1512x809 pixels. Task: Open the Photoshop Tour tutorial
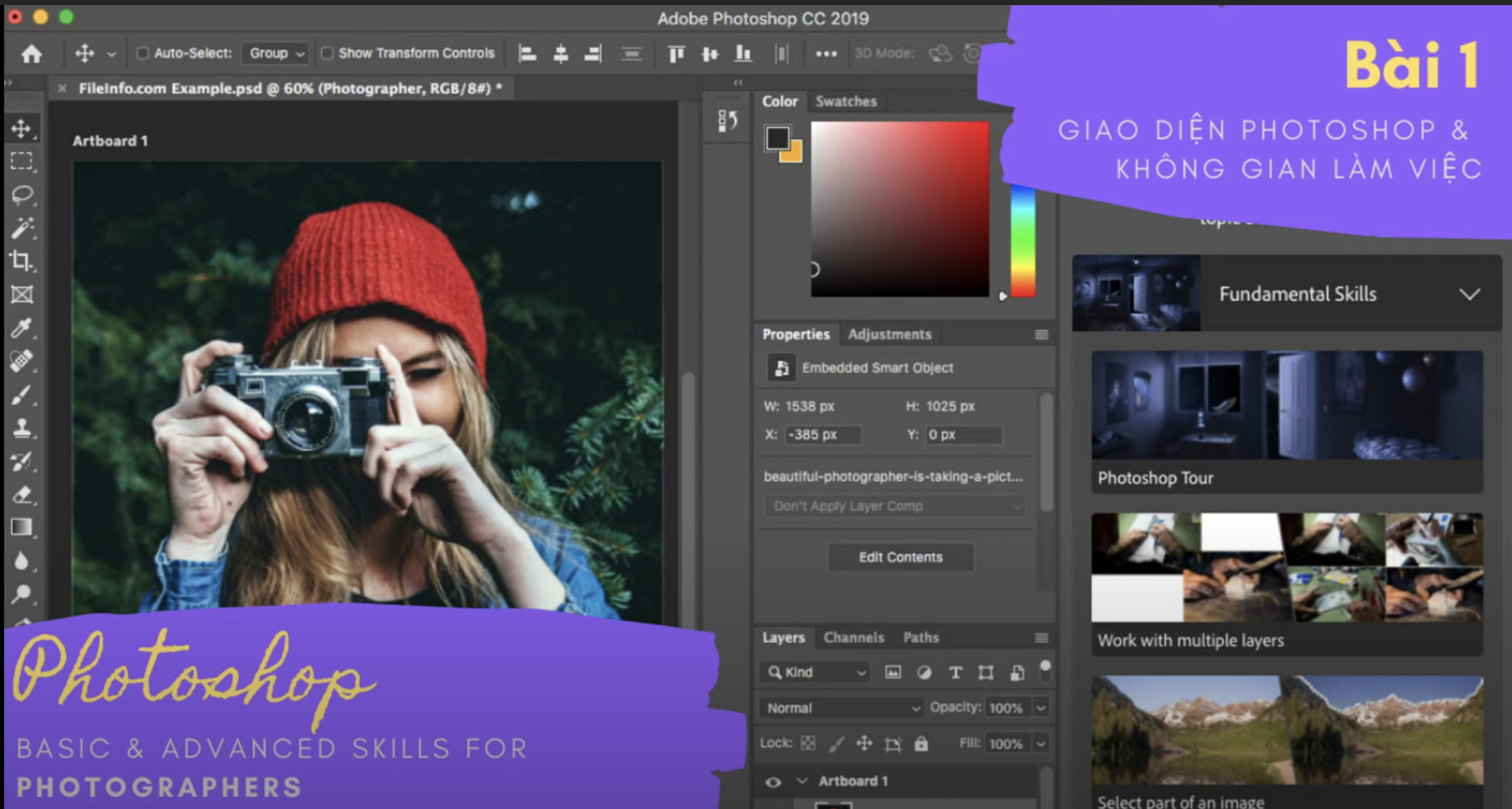pyautogui.click(x=1287, y=422)
